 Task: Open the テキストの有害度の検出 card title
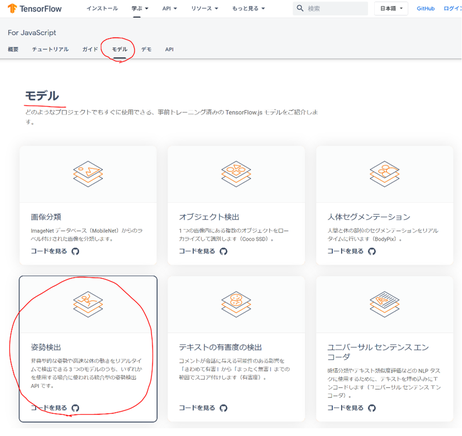coord(220,347)
